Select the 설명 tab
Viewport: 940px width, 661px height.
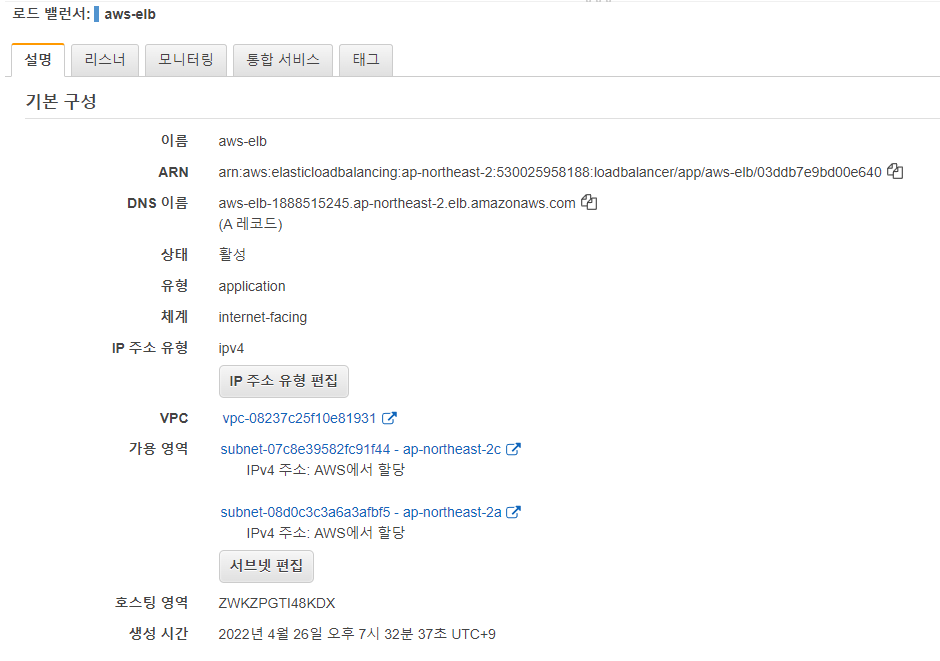38,60
